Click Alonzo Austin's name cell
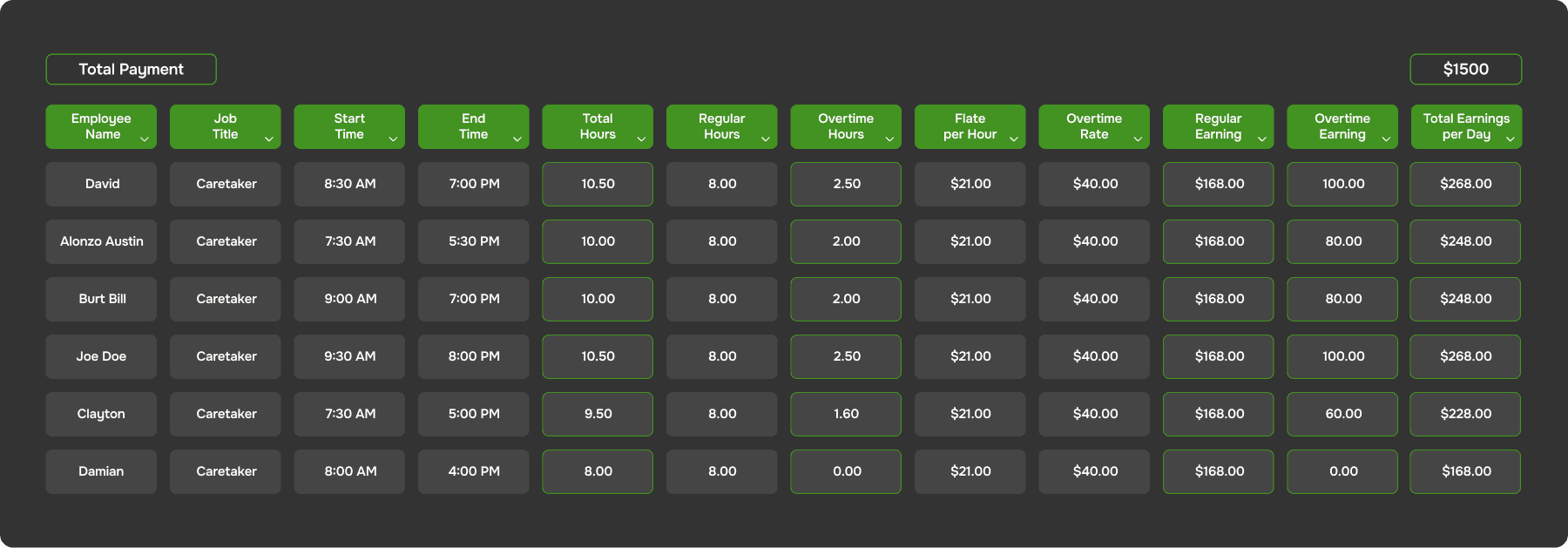This screenshot has height=548, width=1568. click(101, 241)
